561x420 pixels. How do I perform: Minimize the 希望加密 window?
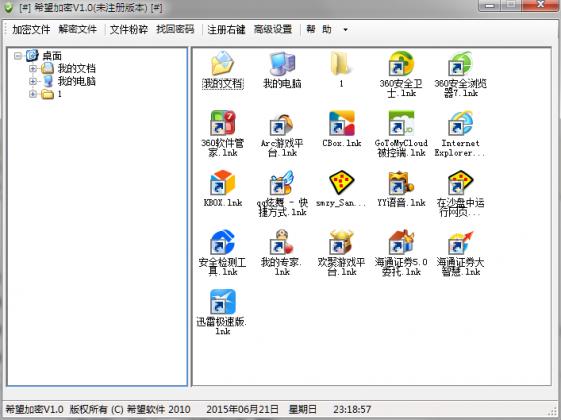490,5
